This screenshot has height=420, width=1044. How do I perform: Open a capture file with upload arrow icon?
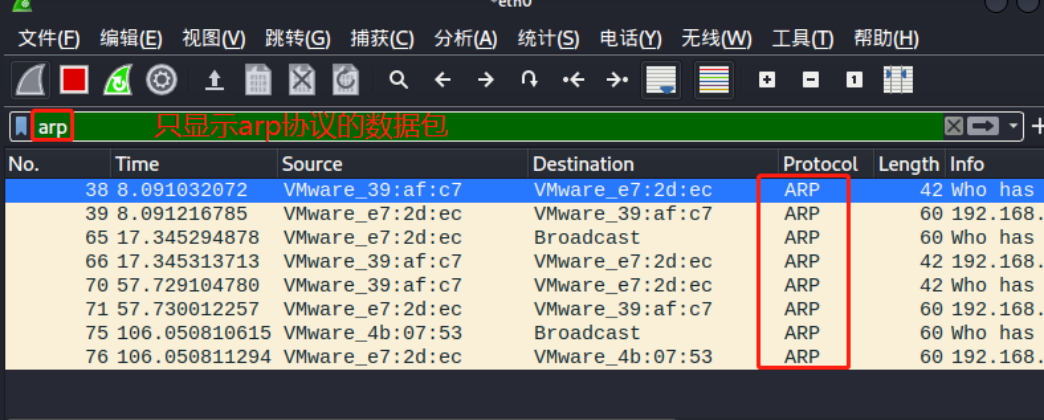[x=214, y=81]
